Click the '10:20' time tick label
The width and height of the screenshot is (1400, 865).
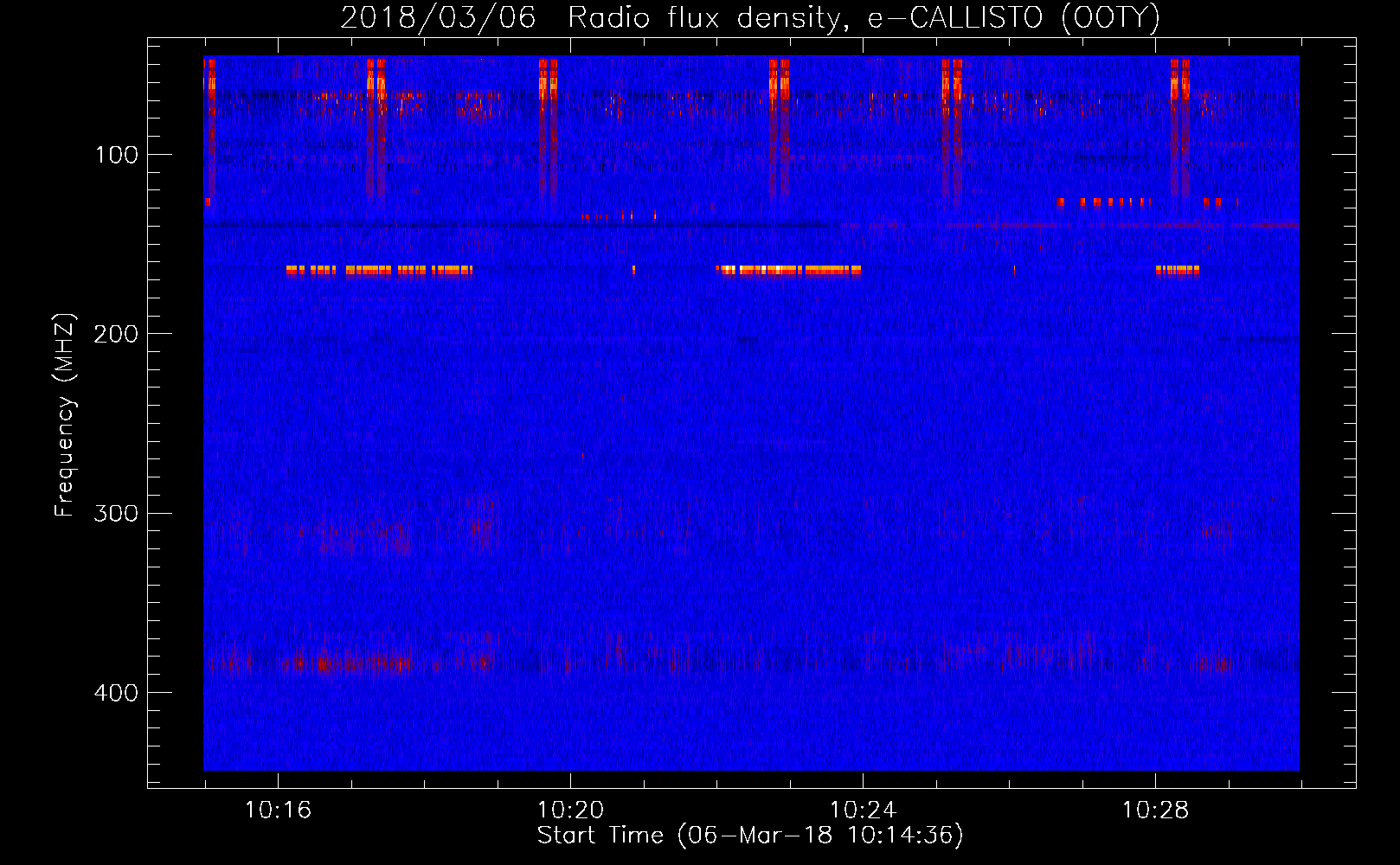coord(570,811)
